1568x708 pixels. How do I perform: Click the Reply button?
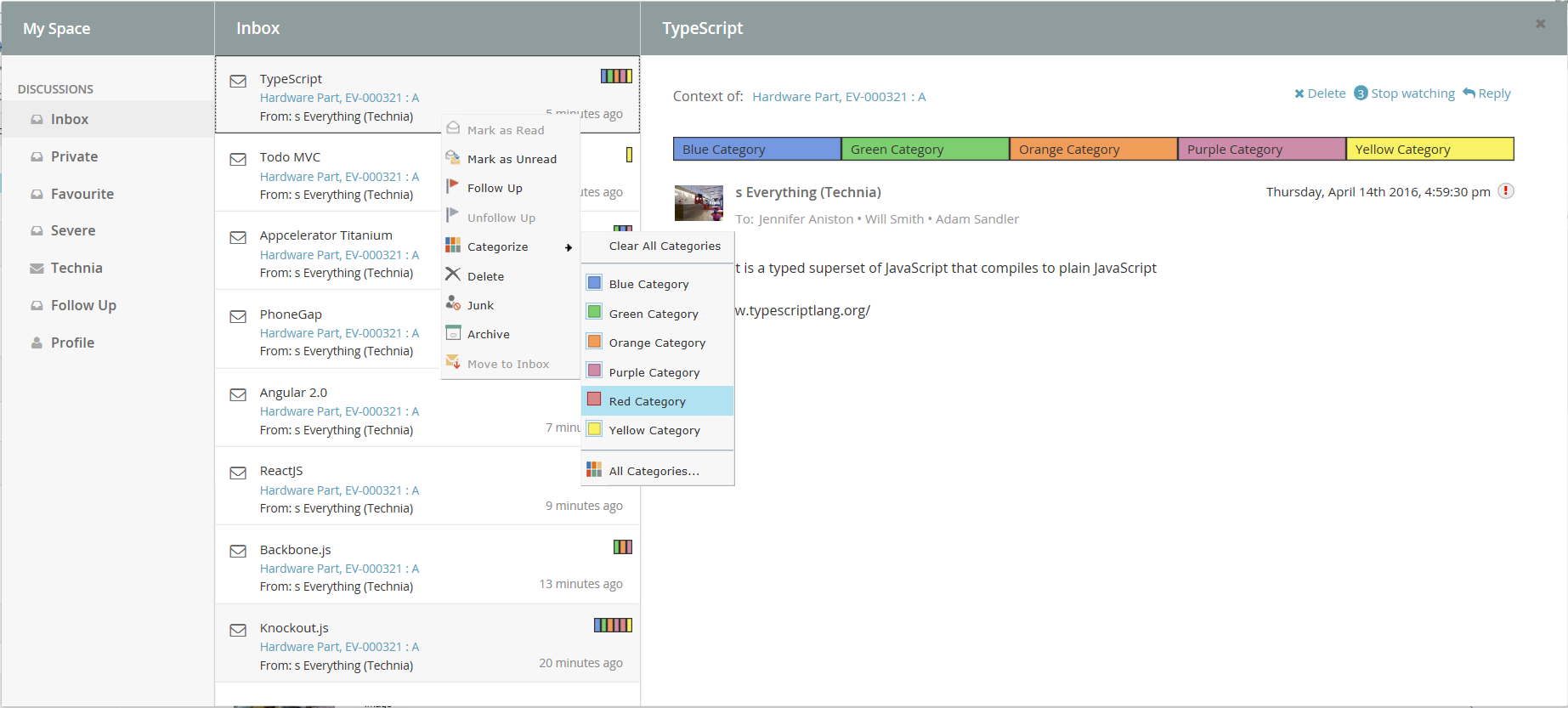pos(1487,93)
